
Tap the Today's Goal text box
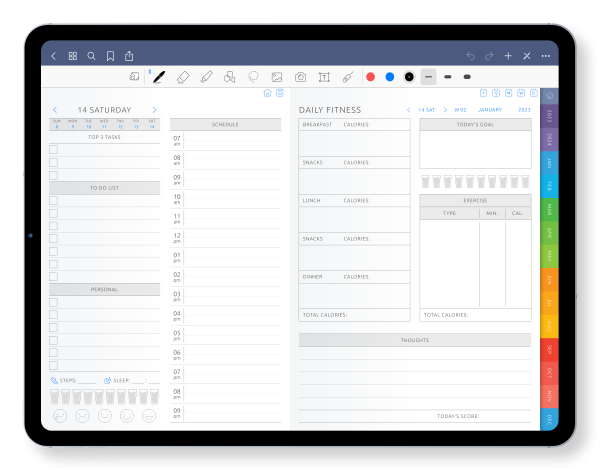point(475,149)
